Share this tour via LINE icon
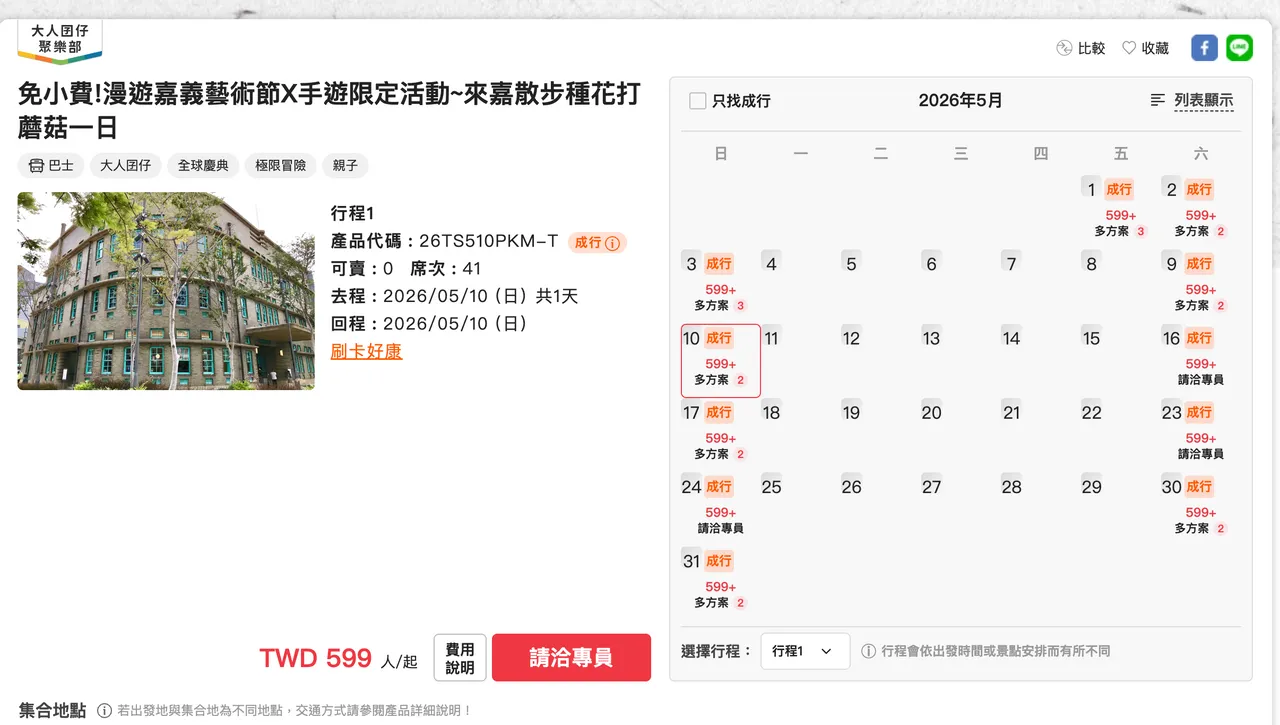This screenshot has height=725, width=1280. tap(1240, 48)
